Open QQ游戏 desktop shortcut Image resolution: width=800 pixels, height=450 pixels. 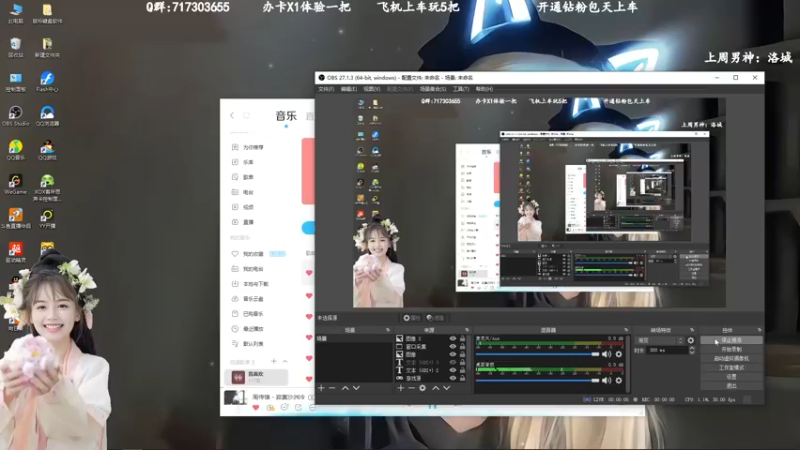pos(47,150)
